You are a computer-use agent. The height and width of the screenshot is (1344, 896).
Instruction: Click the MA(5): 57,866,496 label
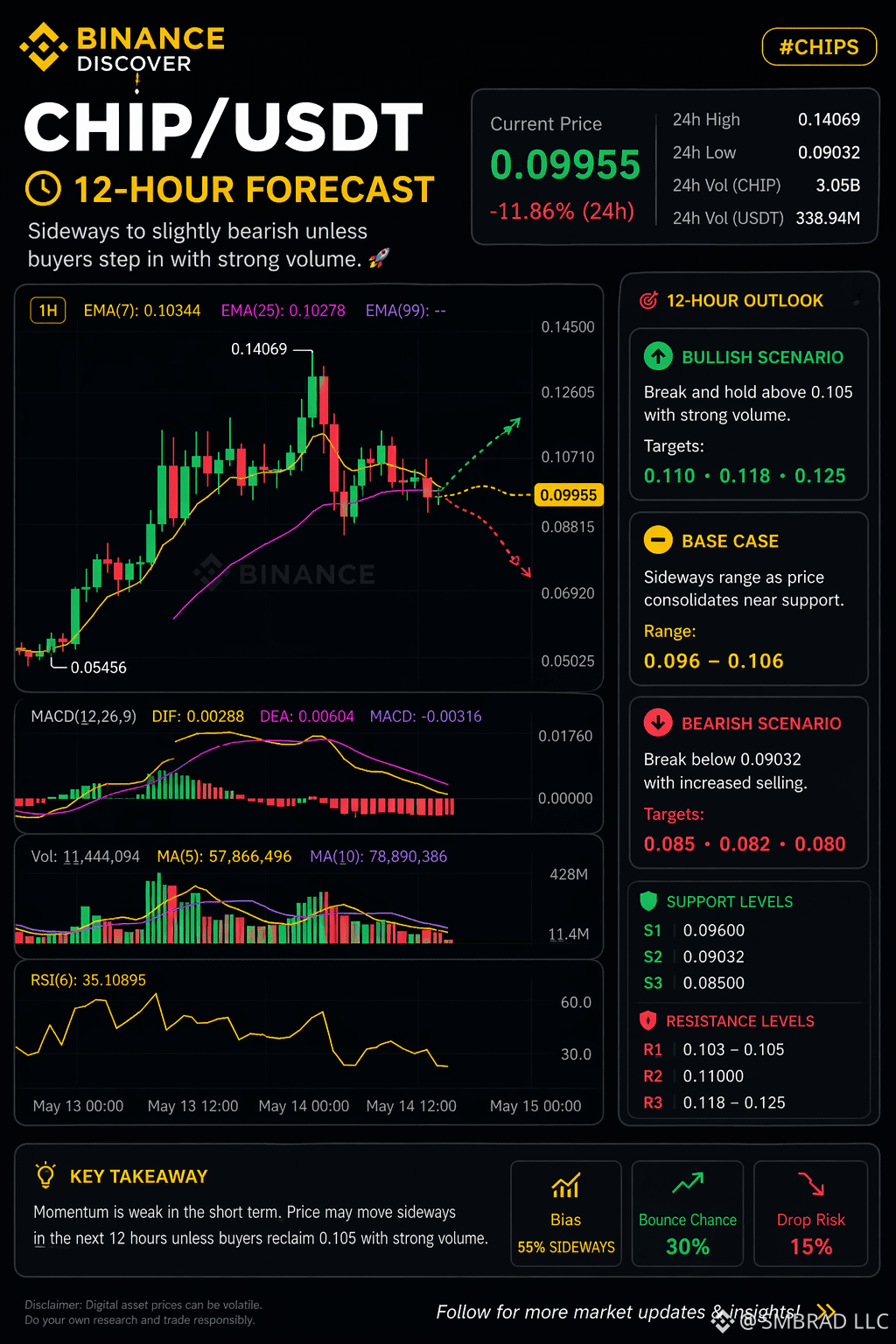(224, 857)
